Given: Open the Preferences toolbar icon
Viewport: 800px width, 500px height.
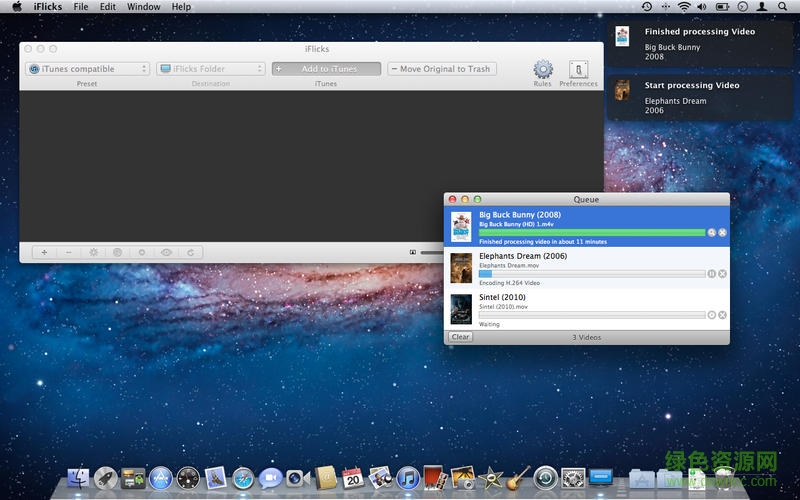Looking at the screenshot, I should pos(578,69).
